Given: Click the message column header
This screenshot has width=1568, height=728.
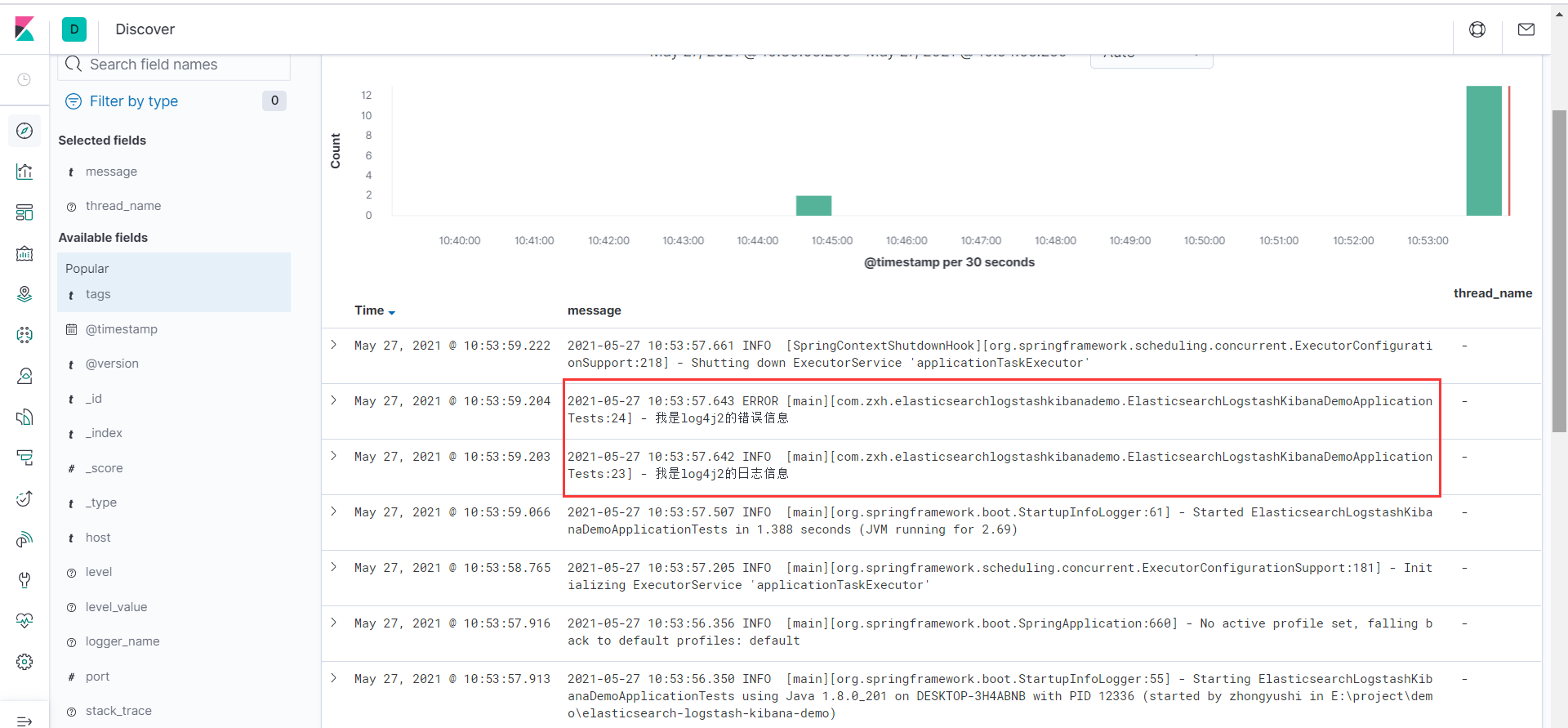Looking at the screenshot, I should (x=595, y=310).
